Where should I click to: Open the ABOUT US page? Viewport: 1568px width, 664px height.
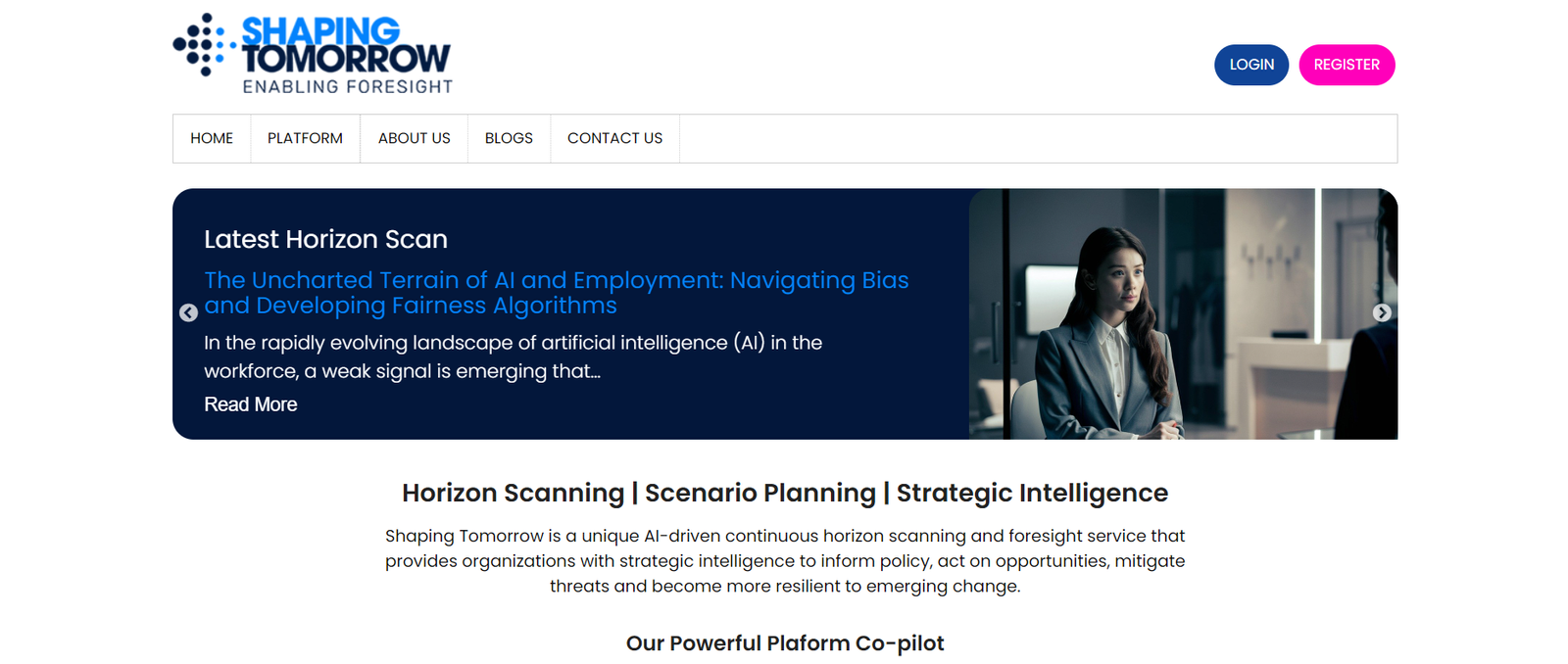click(x=414, y=138)
